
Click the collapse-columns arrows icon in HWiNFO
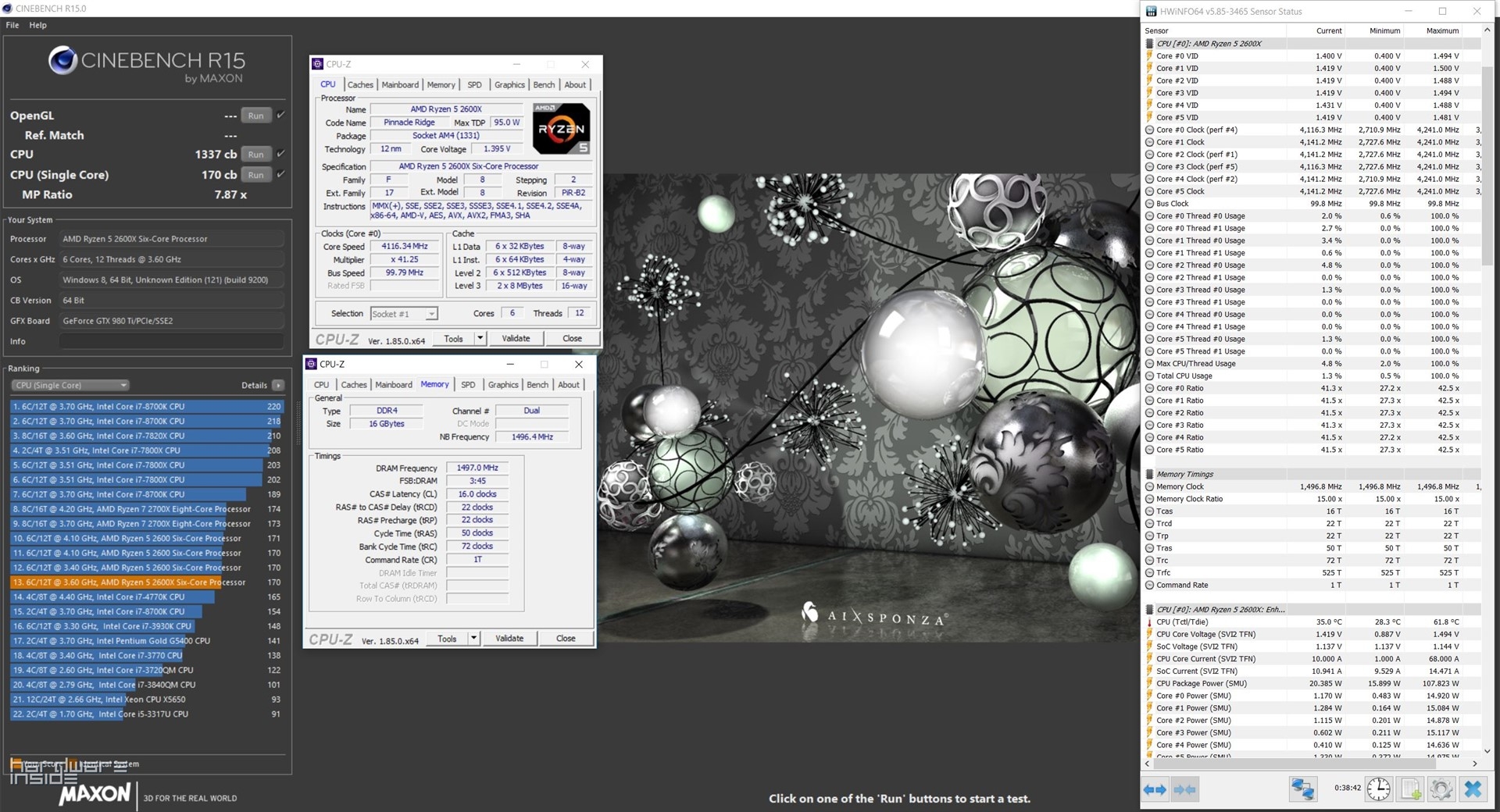coord(1184,789)
